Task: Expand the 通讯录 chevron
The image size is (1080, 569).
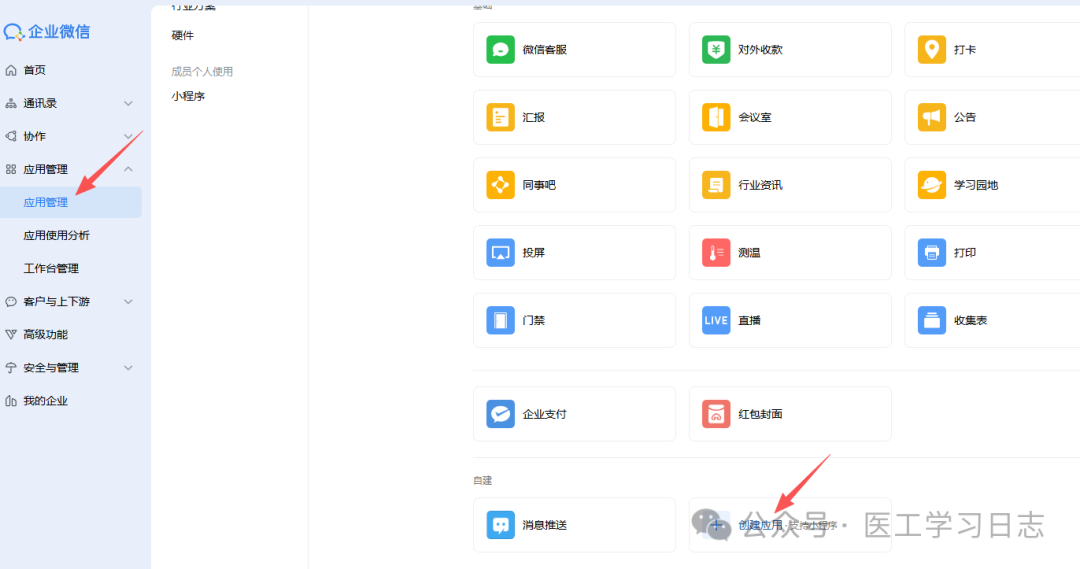Action: pos(128,103)
